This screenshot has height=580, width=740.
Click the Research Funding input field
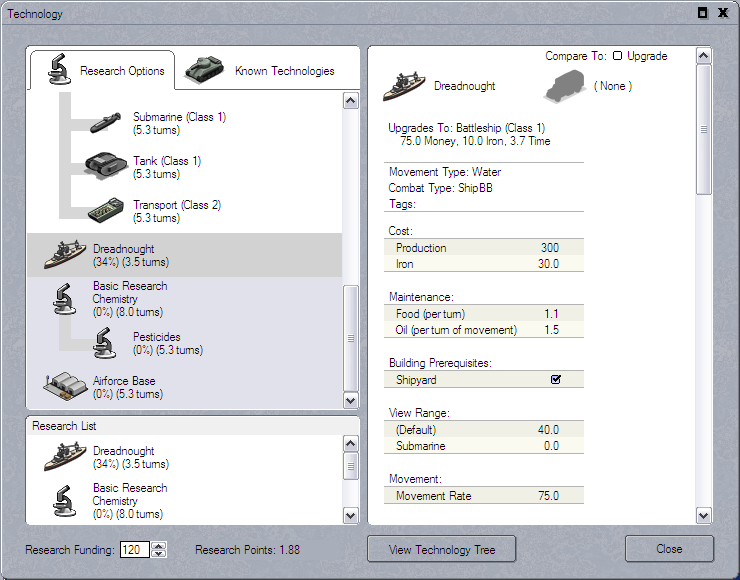[x=133, y=550]
